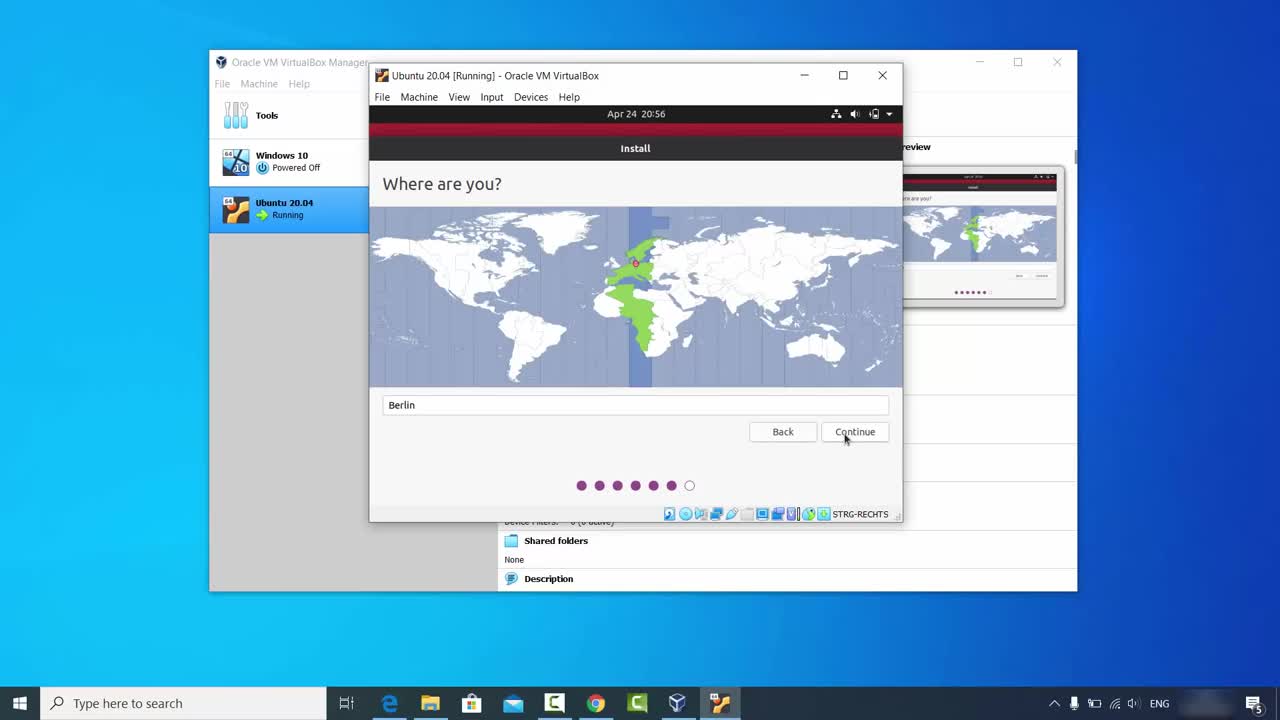Click the Shared folders section header
The image size is (1280, 720).
556,541
